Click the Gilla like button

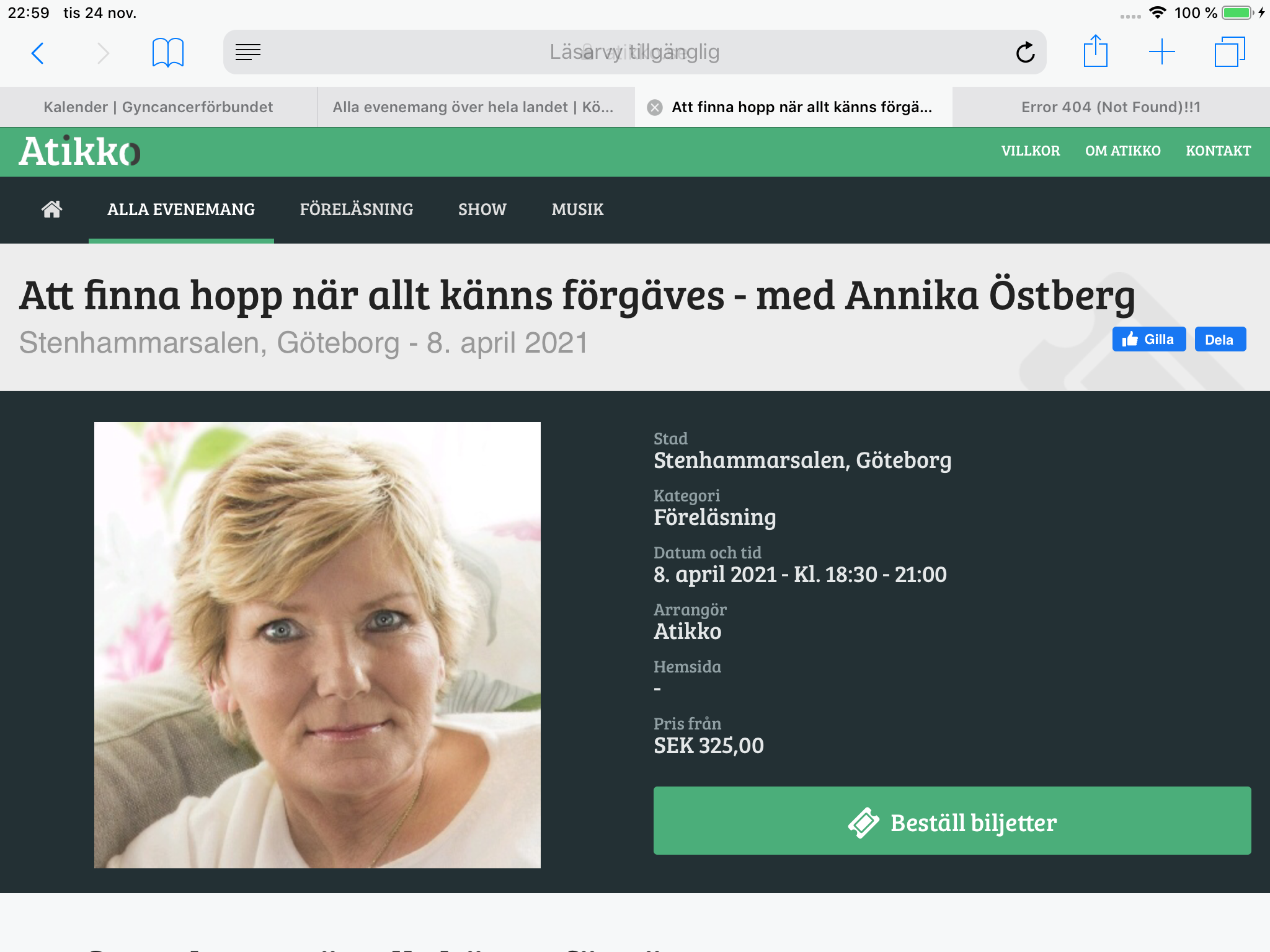(1149, 339)
